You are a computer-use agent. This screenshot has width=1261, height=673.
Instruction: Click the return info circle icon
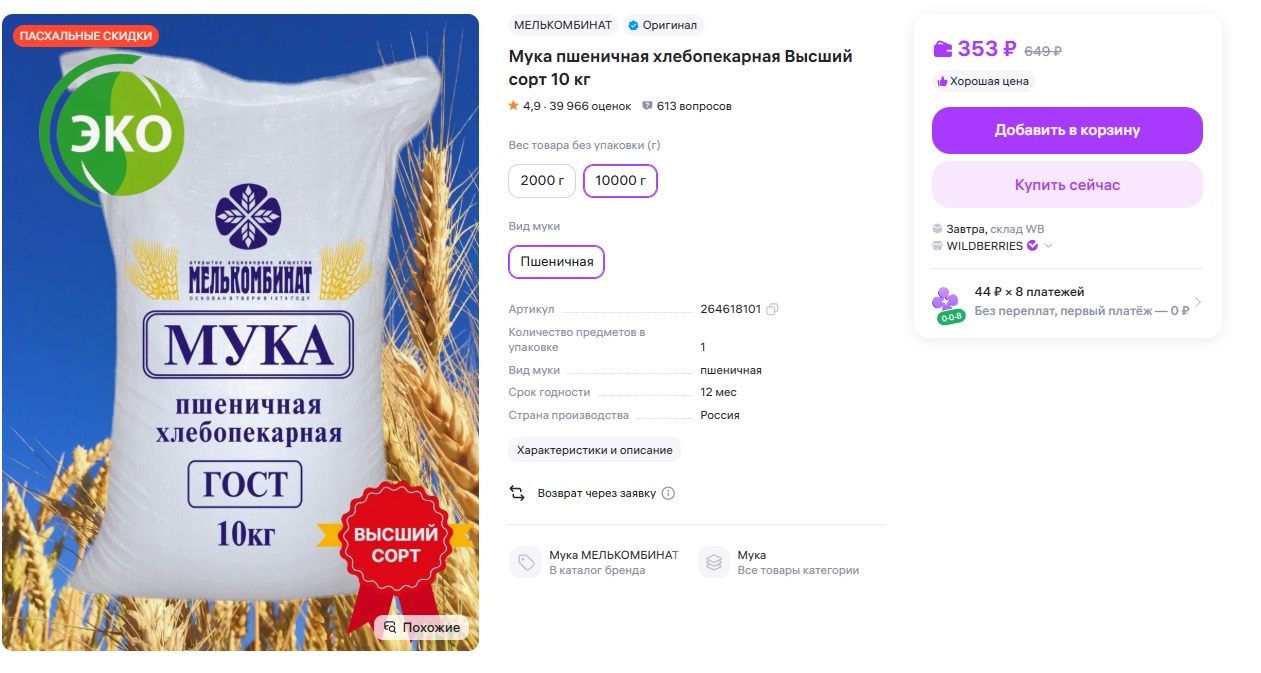point(668,493)
